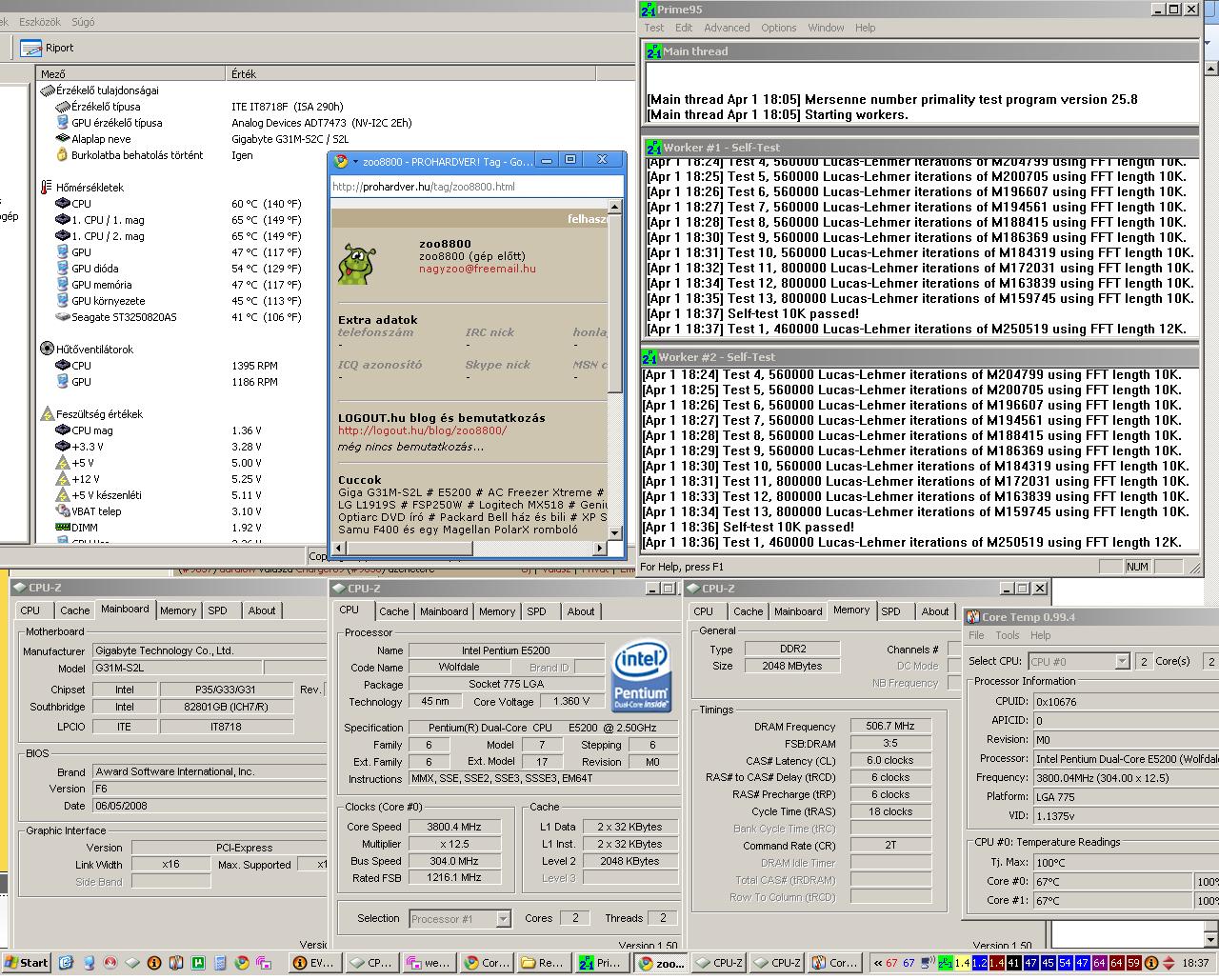
Task: Open the Select CPU dropdown in Core Temp
Action: [x=1122, y=661]
